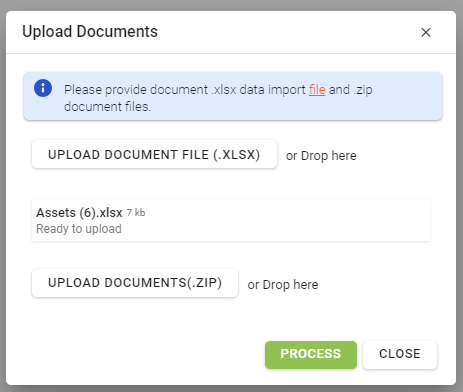The height and width of the screenshot is (392, 463).
Task: Click the blue info circle icon
Action: tap(43, 88)
